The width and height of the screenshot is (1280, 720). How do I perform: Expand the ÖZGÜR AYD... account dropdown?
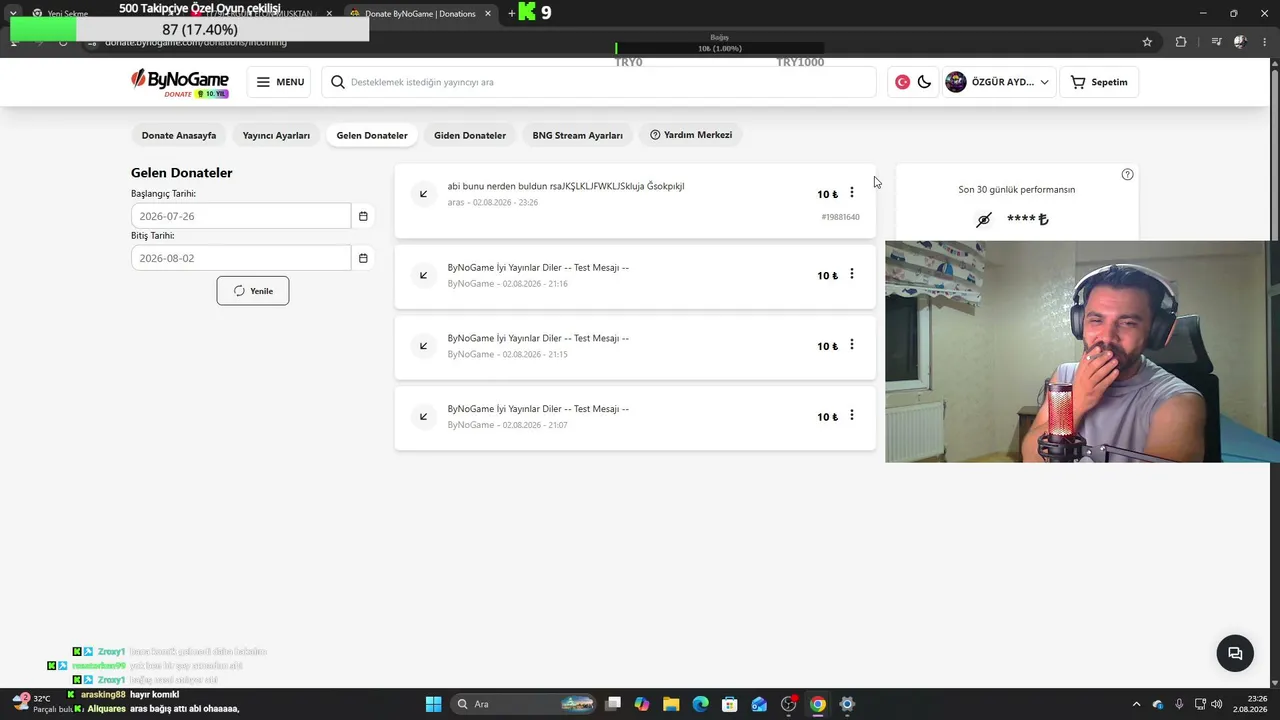(997, 82)
